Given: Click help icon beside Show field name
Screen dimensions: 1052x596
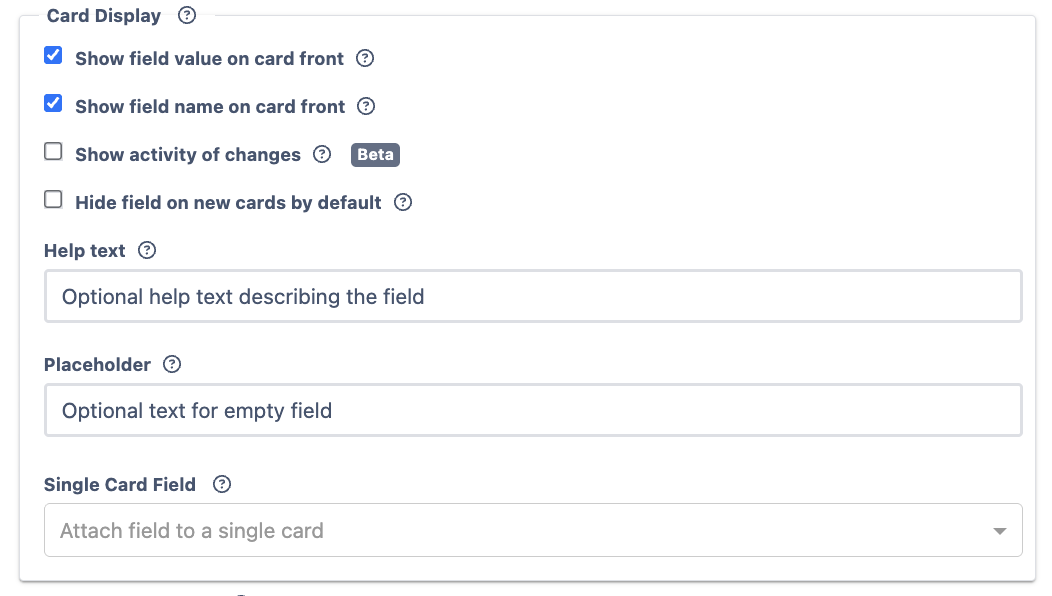Looking at the screenshot, I should pyautogui.click(x=366, y=106).
